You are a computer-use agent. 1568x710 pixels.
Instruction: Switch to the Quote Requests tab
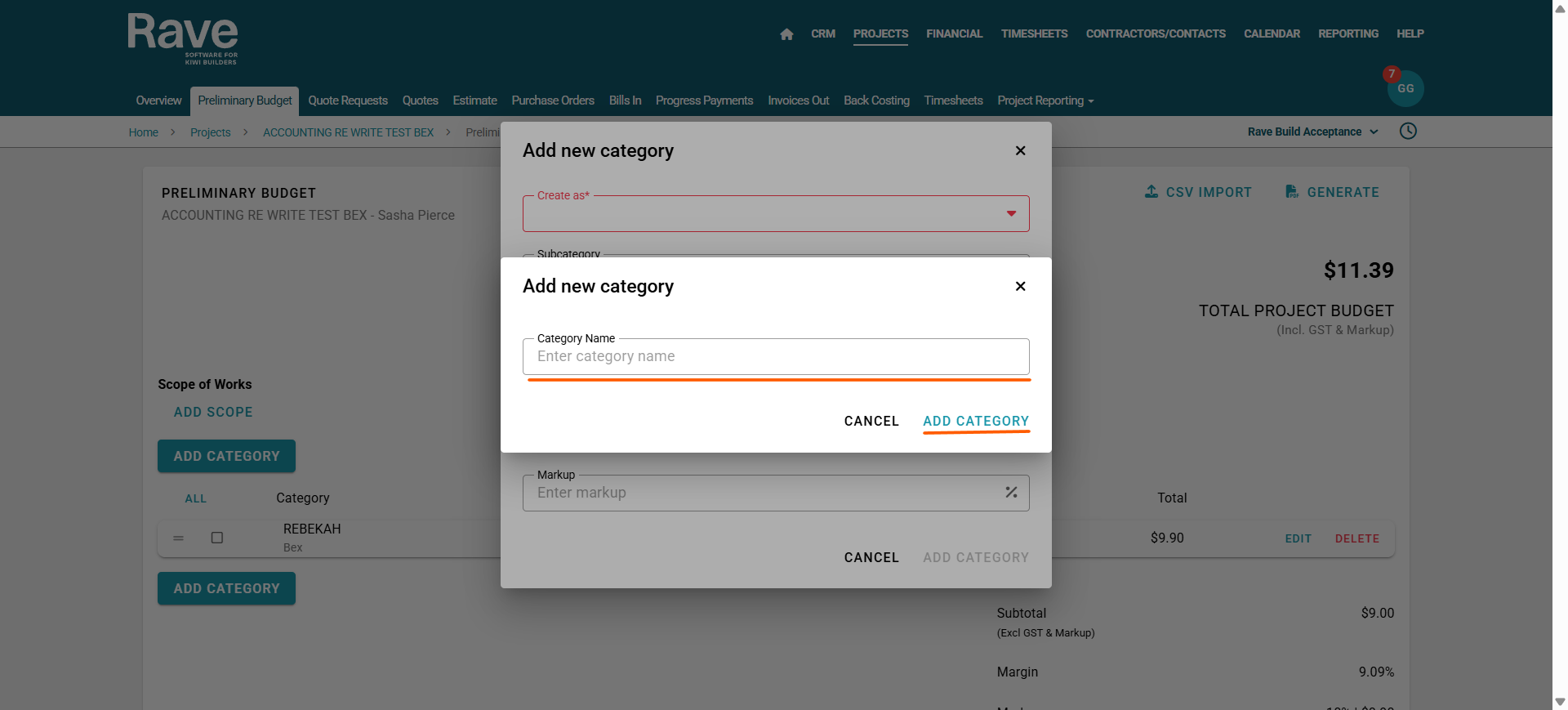(348, 100)
